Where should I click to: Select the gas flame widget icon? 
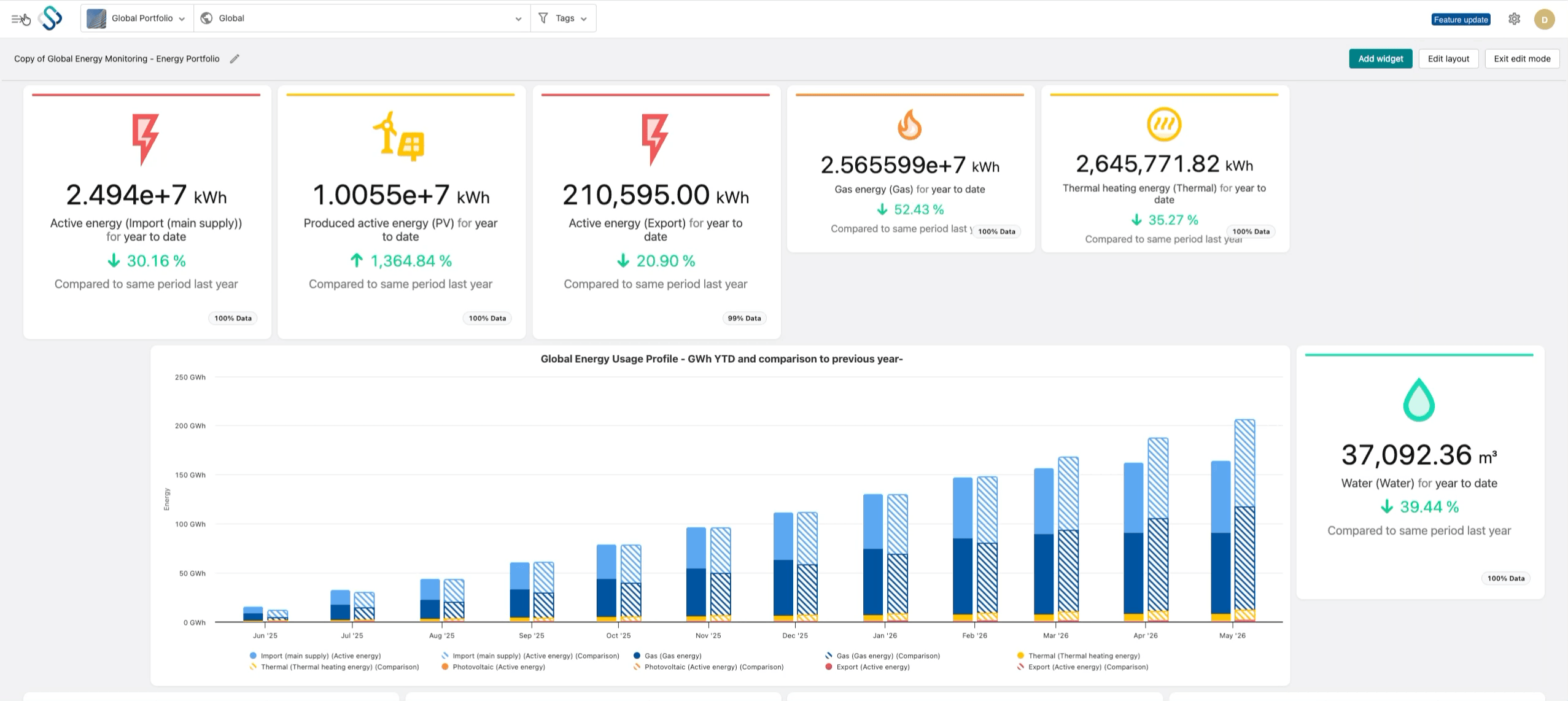click(909, 125)
